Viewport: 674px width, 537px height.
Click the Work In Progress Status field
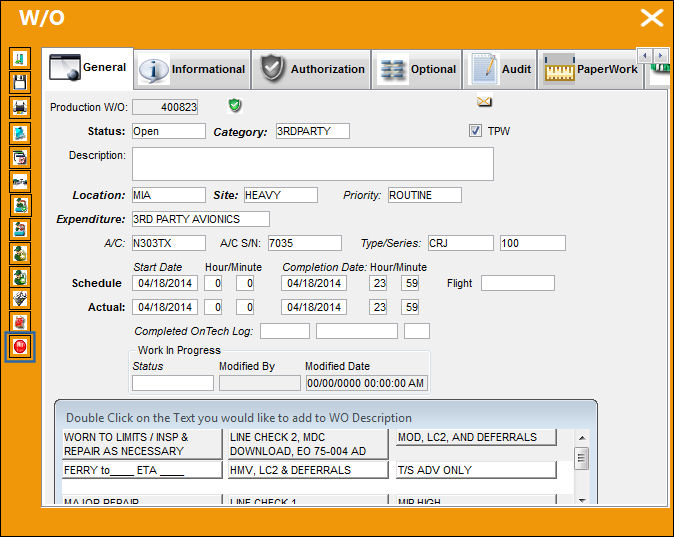(173, 383)
